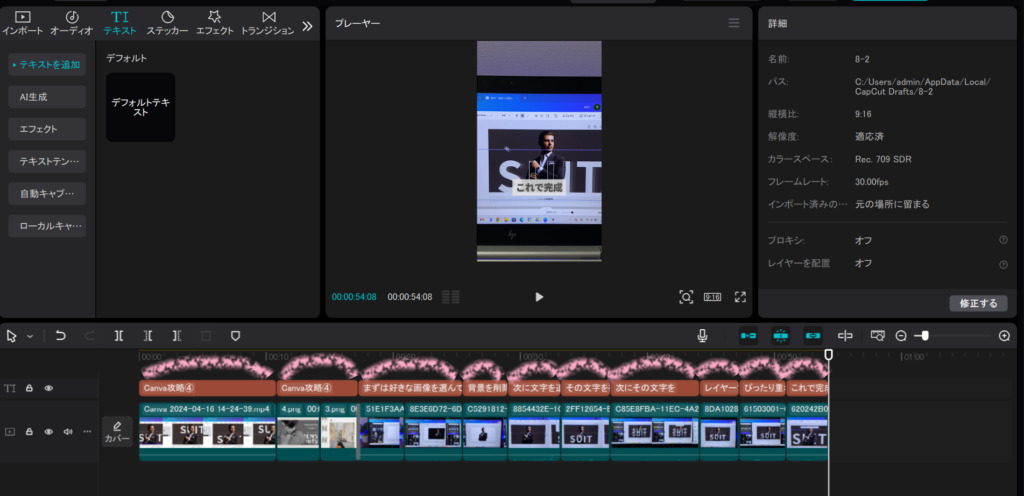Switch to the トランジション (Transition) tab
This screenshot has width=1024, height=496.
[268, 23]
